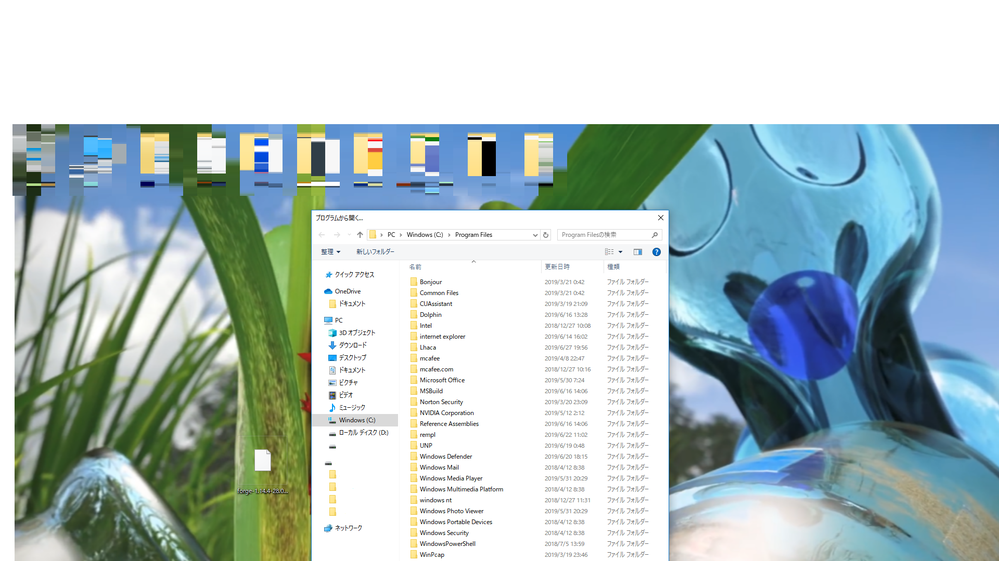Screen dimensions: 999x561
Task: Select the NVIDIA Corporation folder
Action: coord(447,413)
